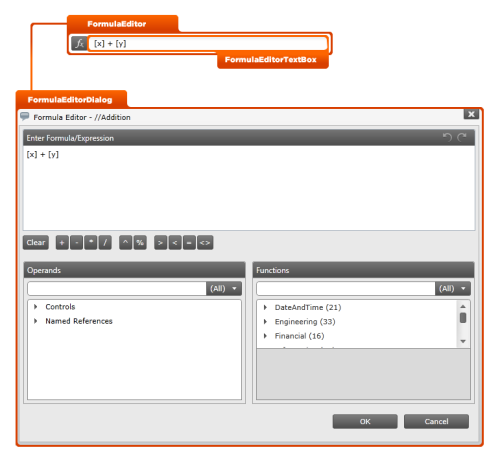Screen dimensions: 500x463
Task: Insert the equals operator
Action: click(x=189, y=243)
